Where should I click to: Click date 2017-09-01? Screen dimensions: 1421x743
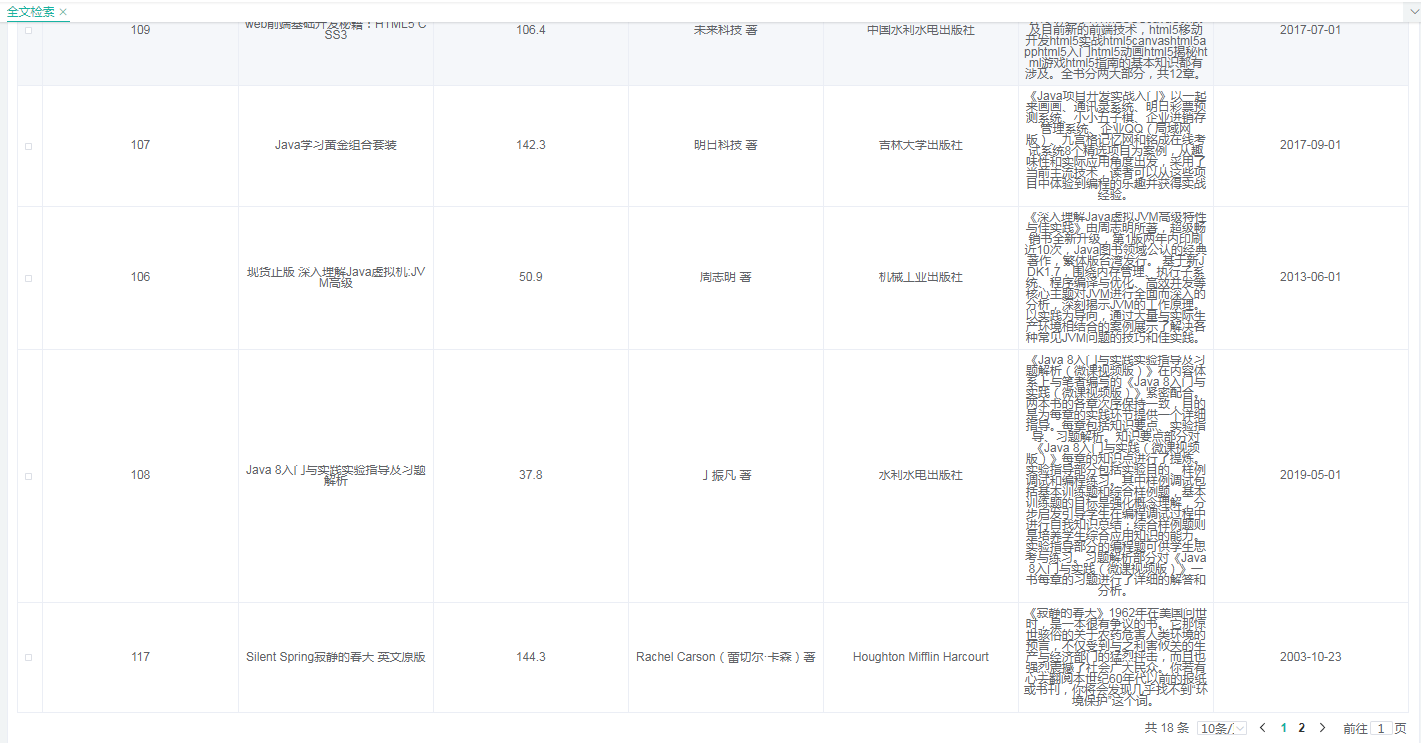coord(1310,145)
